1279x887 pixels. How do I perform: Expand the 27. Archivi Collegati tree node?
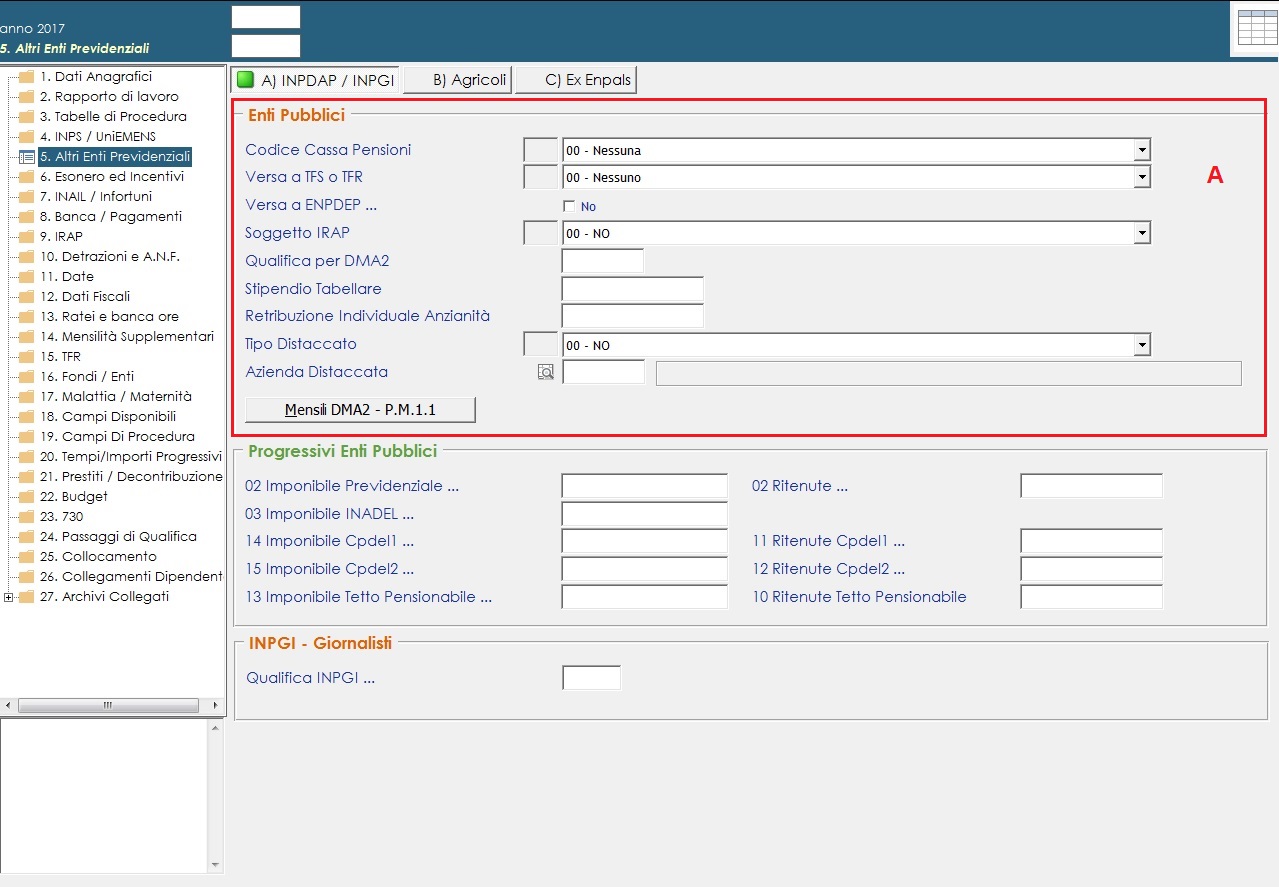9,597
